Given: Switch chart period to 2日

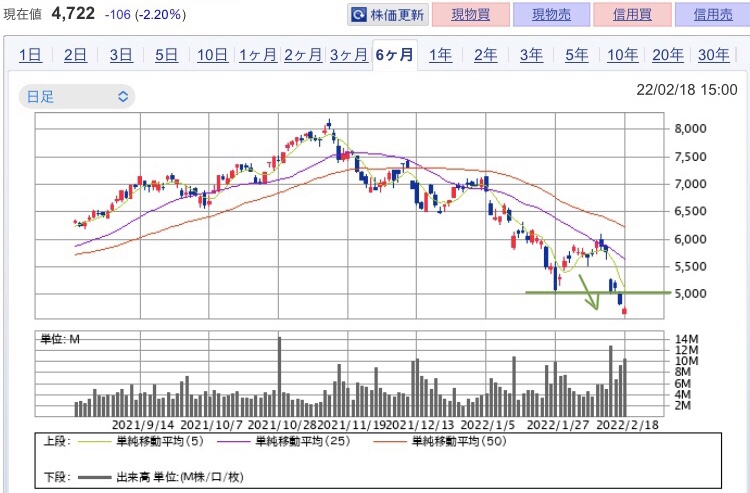Looking at the screenshot, I should 75,55.
